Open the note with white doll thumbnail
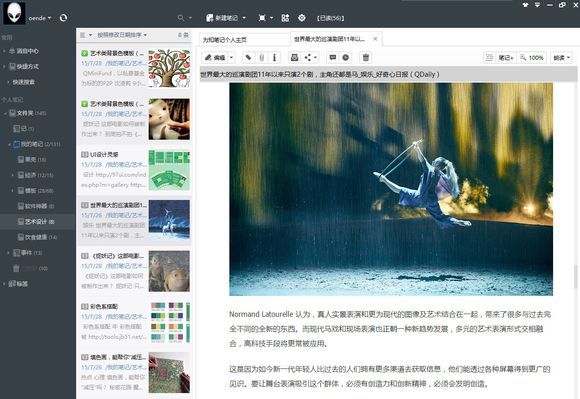The width and height of the screenshot is (580, 399). pyautogui.click(x=134, y=119)
